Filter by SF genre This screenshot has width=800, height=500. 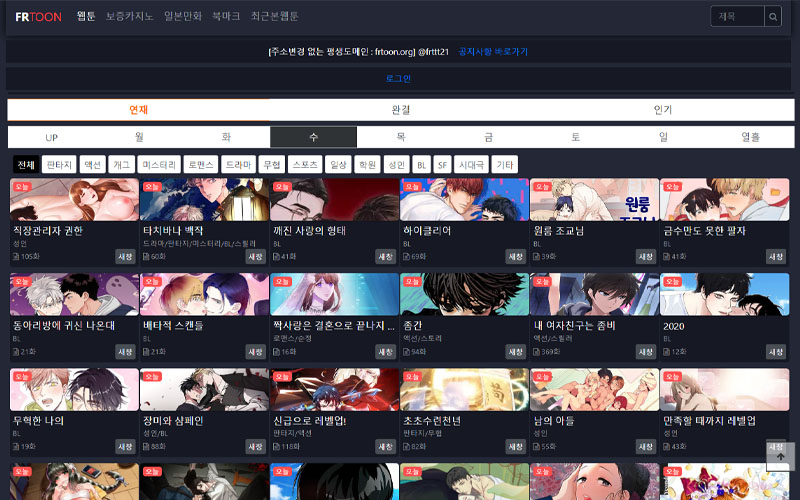click(442, 165)
